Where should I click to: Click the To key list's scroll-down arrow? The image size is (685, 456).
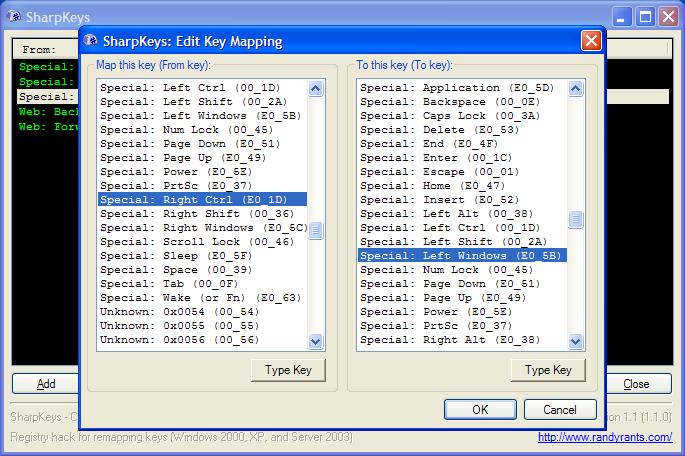[x=576, y=341]
